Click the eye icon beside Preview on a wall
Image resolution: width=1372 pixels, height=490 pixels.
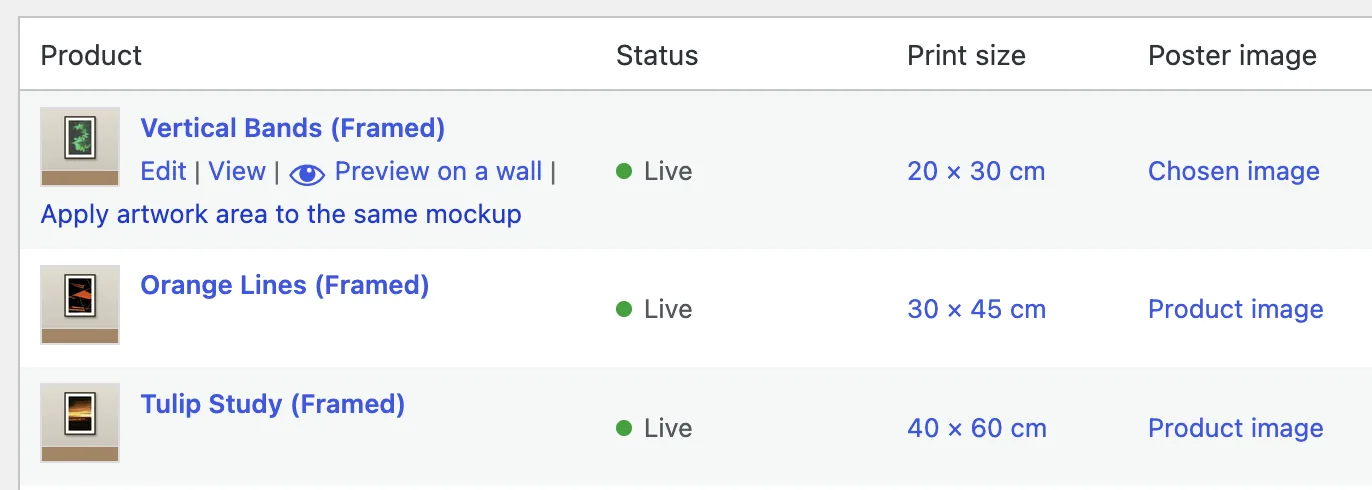pyautogui.click(x=307, y=174)
